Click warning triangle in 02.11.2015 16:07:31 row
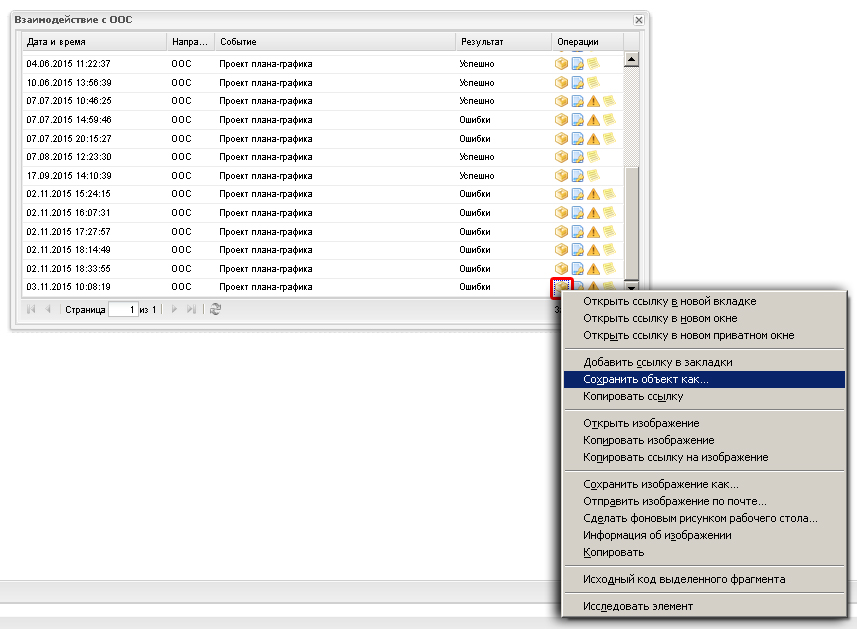Viewport: 857px width, 629px height. pos(593,213)
